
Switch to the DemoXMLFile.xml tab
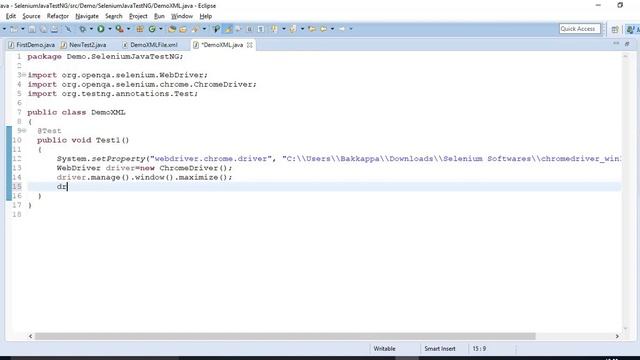(x=150, y=45)
